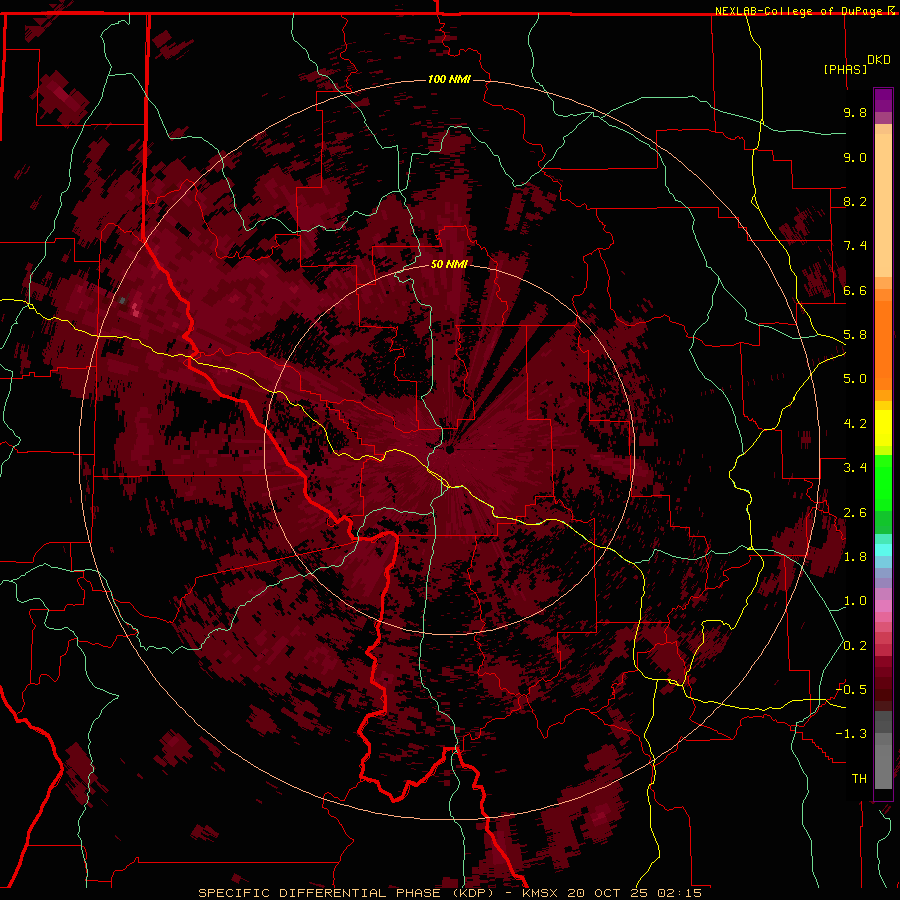The image size is (900, 900).
Task: Click the -1.3 legend value
Action: click(851, 734)
